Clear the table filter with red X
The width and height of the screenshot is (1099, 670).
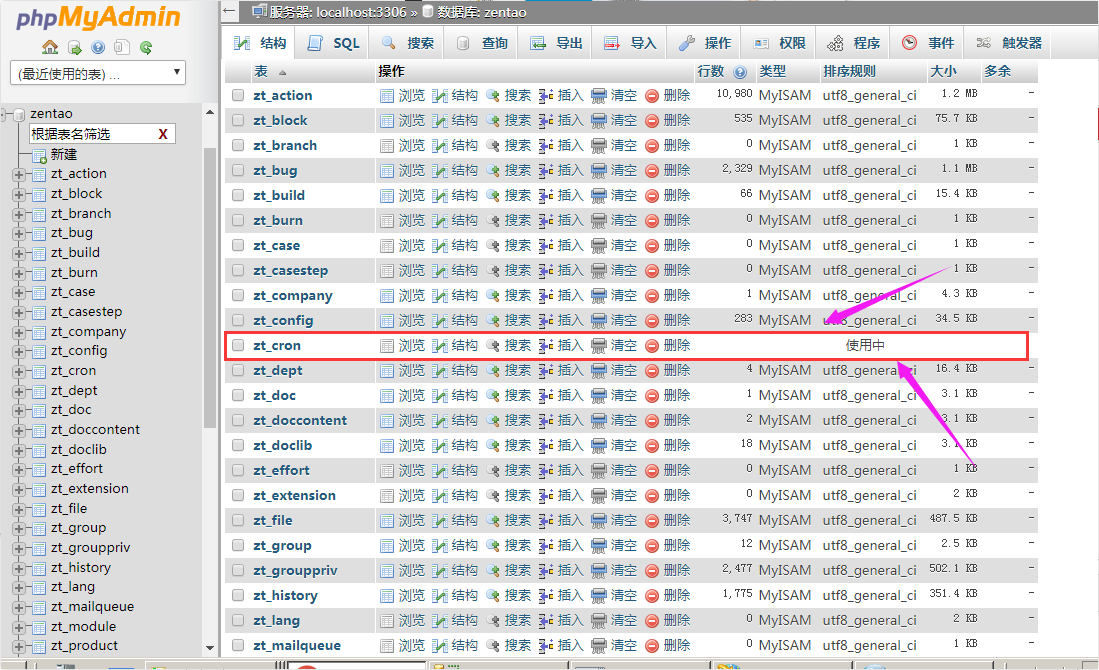(163, 134)
